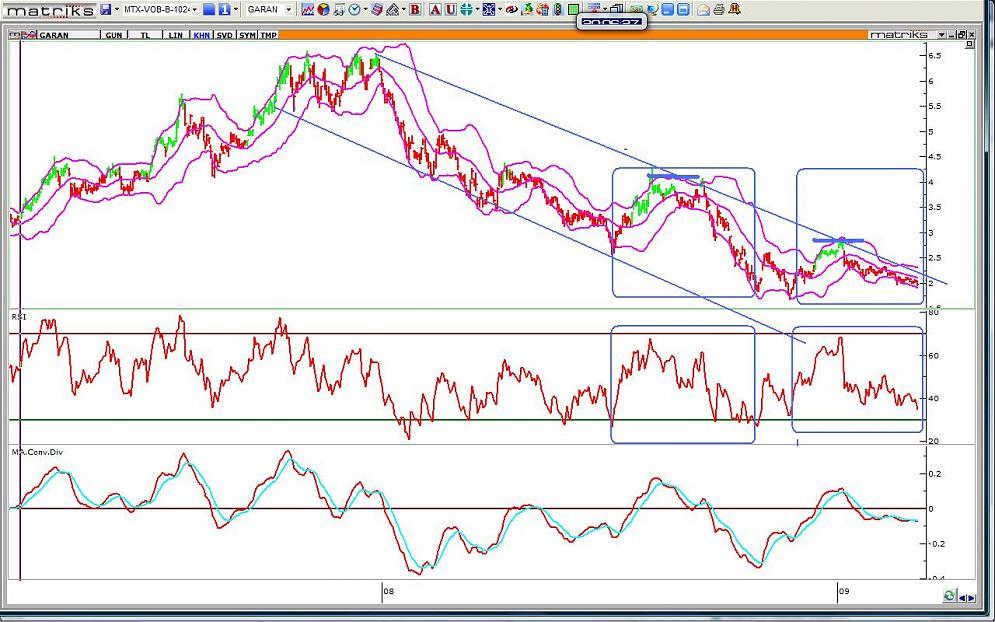Select the GUN period tab
Image resolution: width=995 pixels, height=622 pixels.
click(114, 35)
